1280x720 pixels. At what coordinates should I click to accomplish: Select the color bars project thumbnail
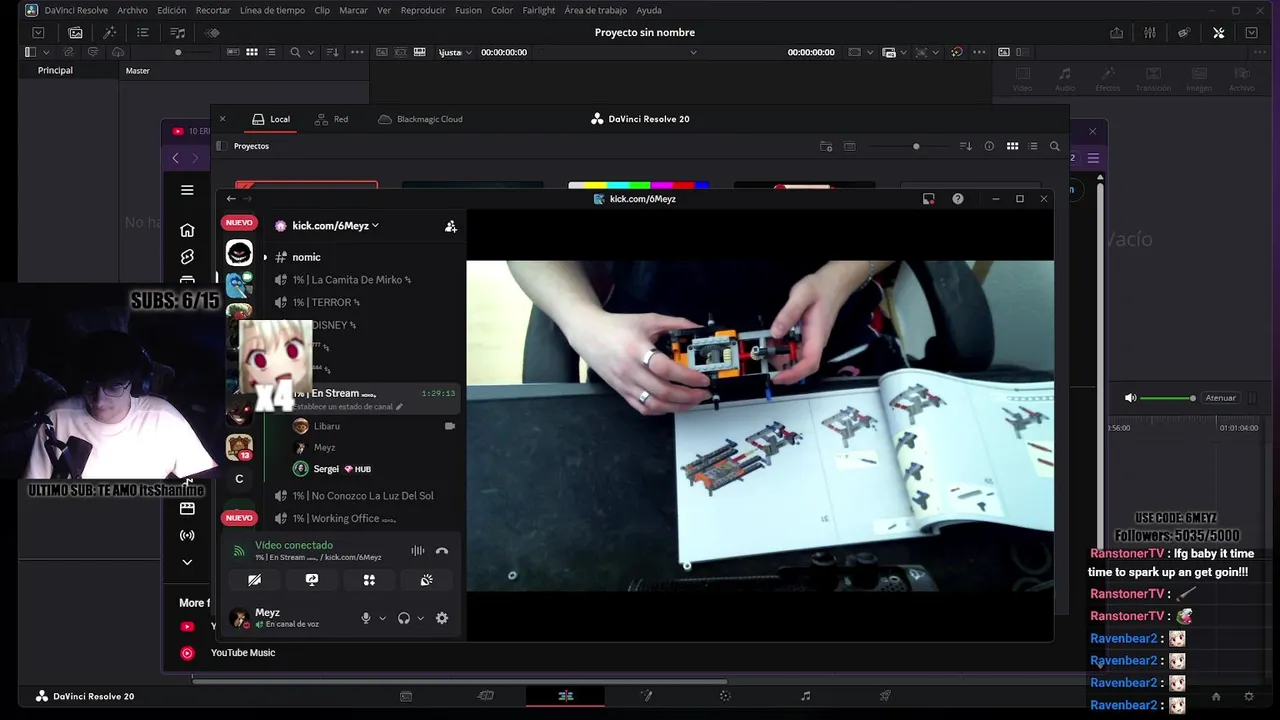(639, 186)
